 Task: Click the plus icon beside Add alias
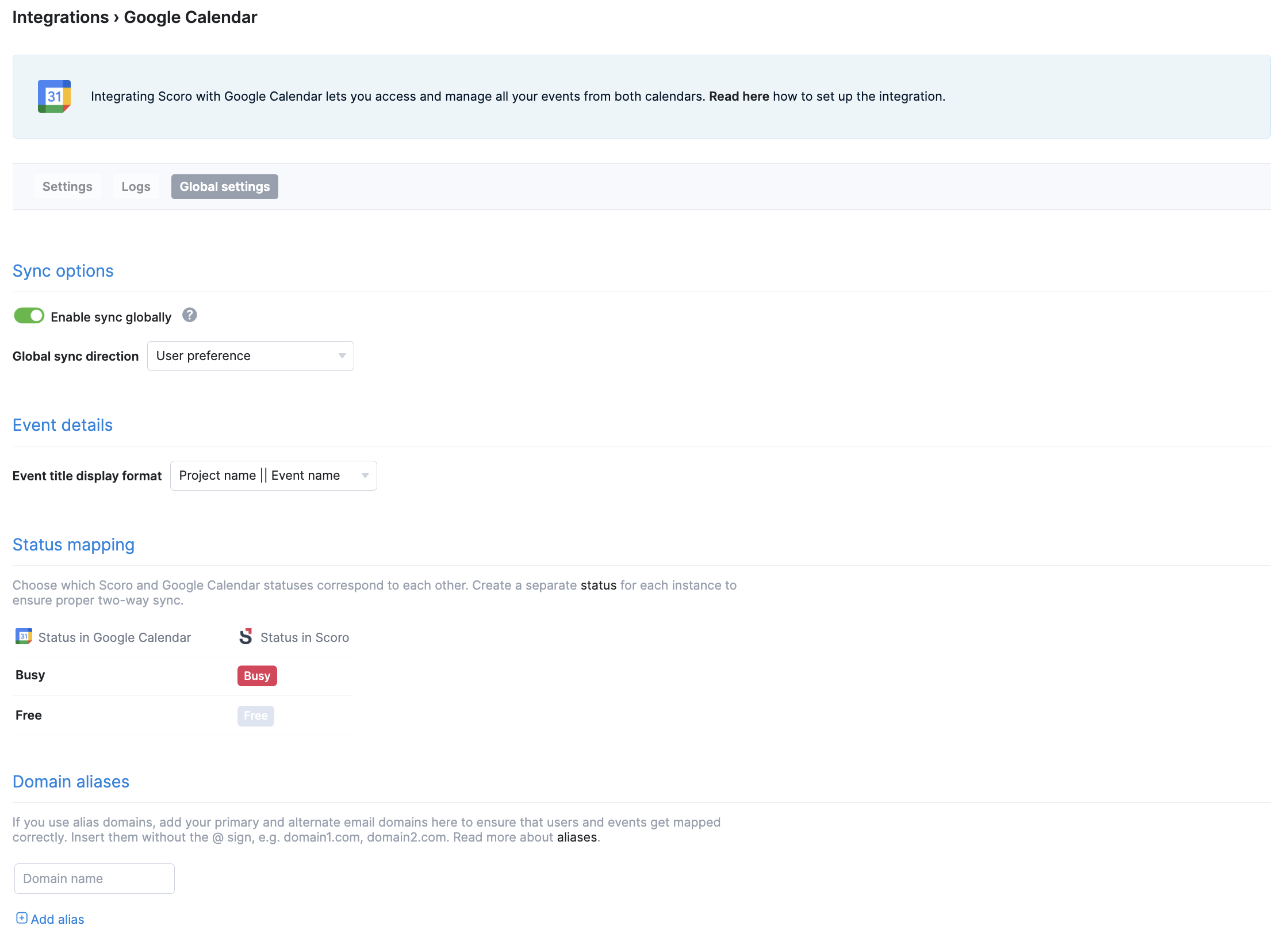click(x=22, y=918)
